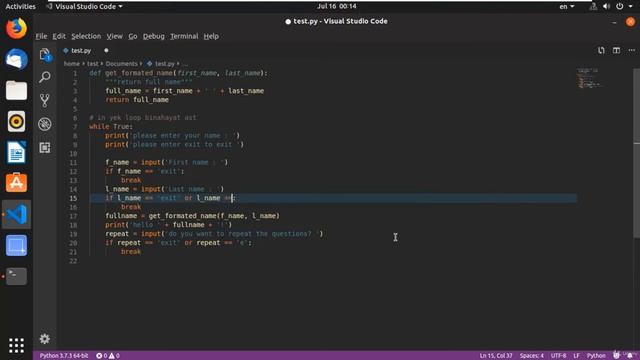Open the Manage gear menu in the activity bar

[x=45, y=338]
